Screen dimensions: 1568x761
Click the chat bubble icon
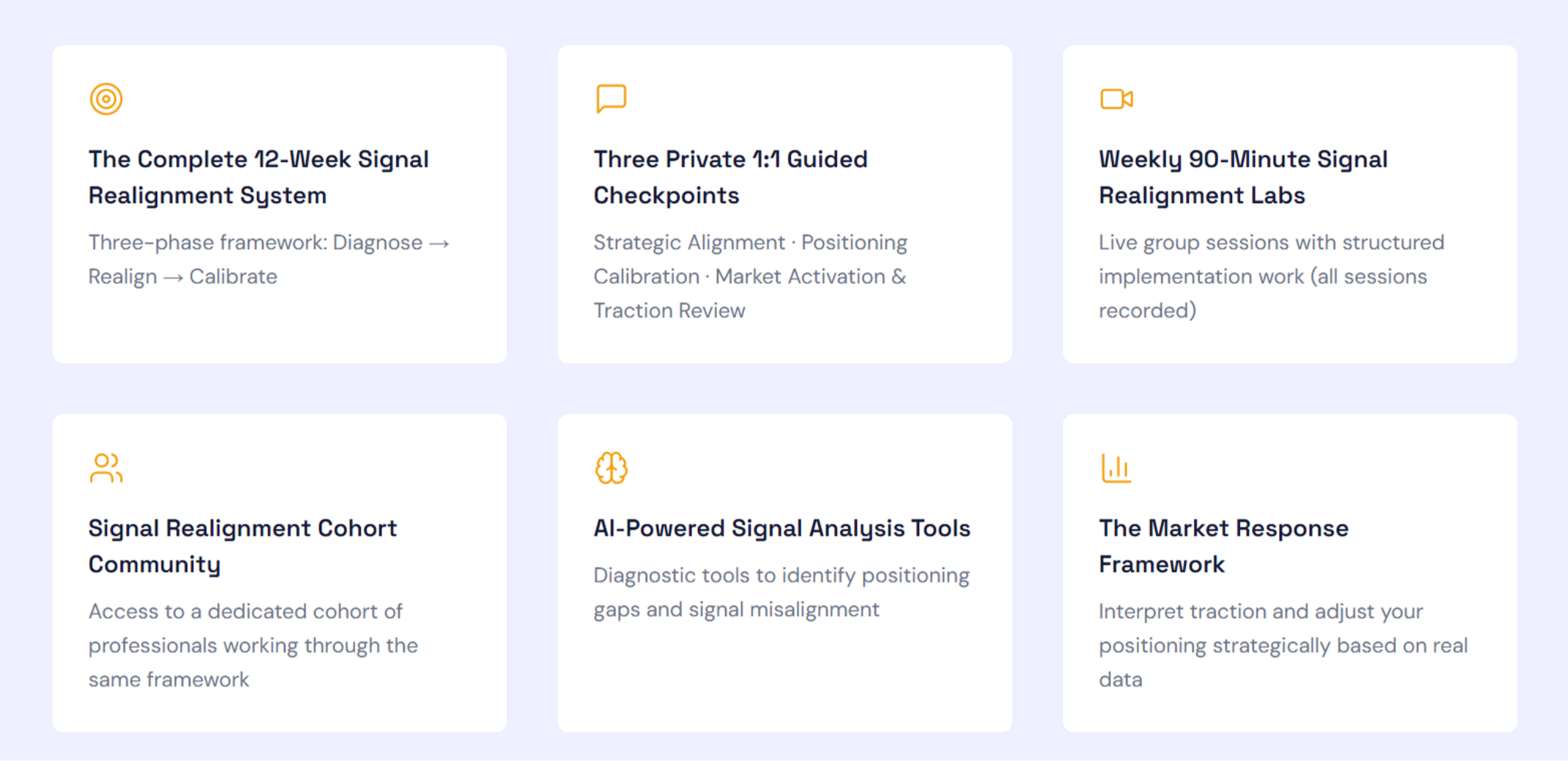(x=611, y=99)
